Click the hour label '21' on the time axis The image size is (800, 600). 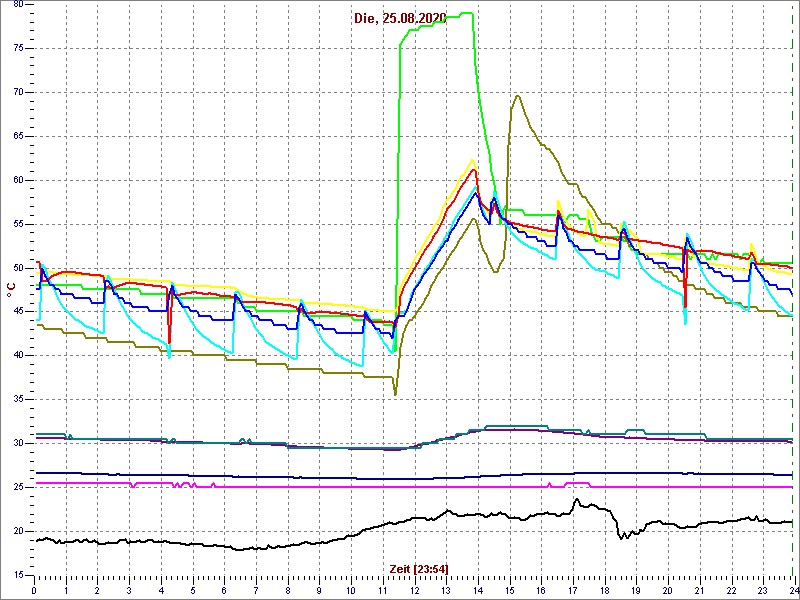click(x=698, y=588)
